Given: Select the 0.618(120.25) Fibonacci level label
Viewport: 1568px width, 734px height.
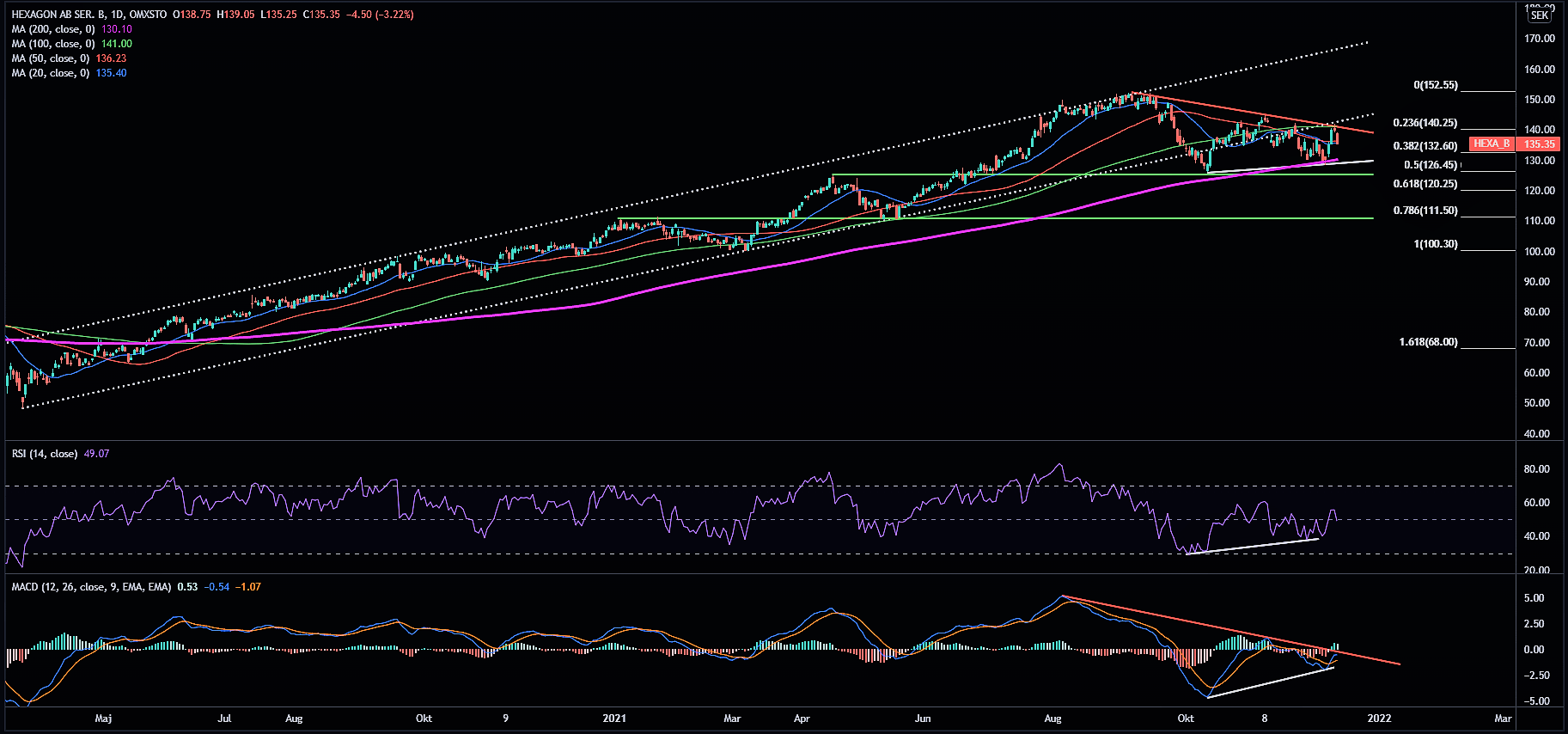Looking at the screenshot, I should tap(1425, 184).
